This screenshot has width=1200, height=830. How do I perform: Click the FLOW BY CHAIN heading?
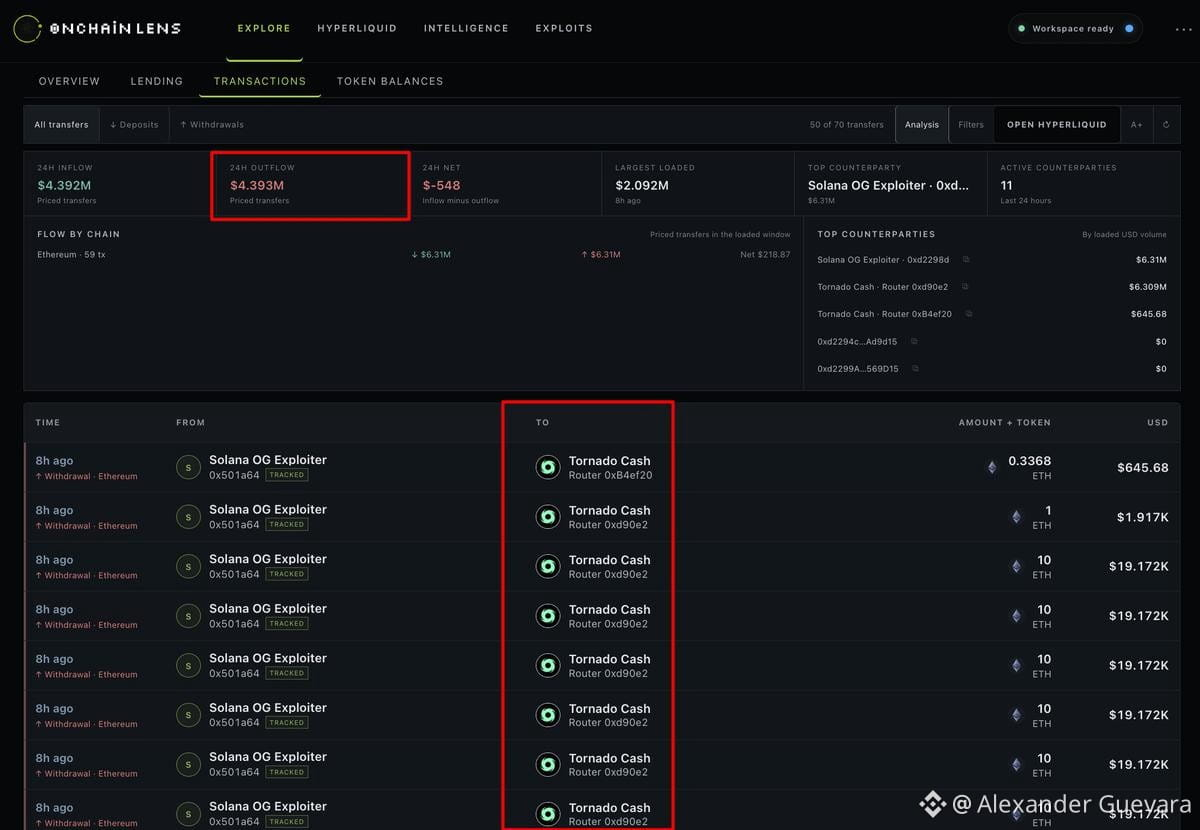point(78,234)
